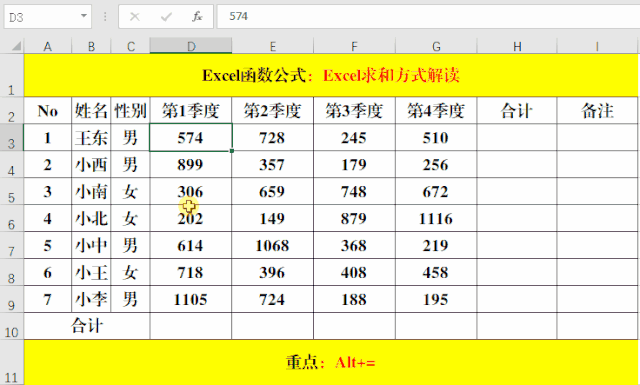Click the '第2季度' header cell
Screen dimensions: 640x385
(273, 111)
